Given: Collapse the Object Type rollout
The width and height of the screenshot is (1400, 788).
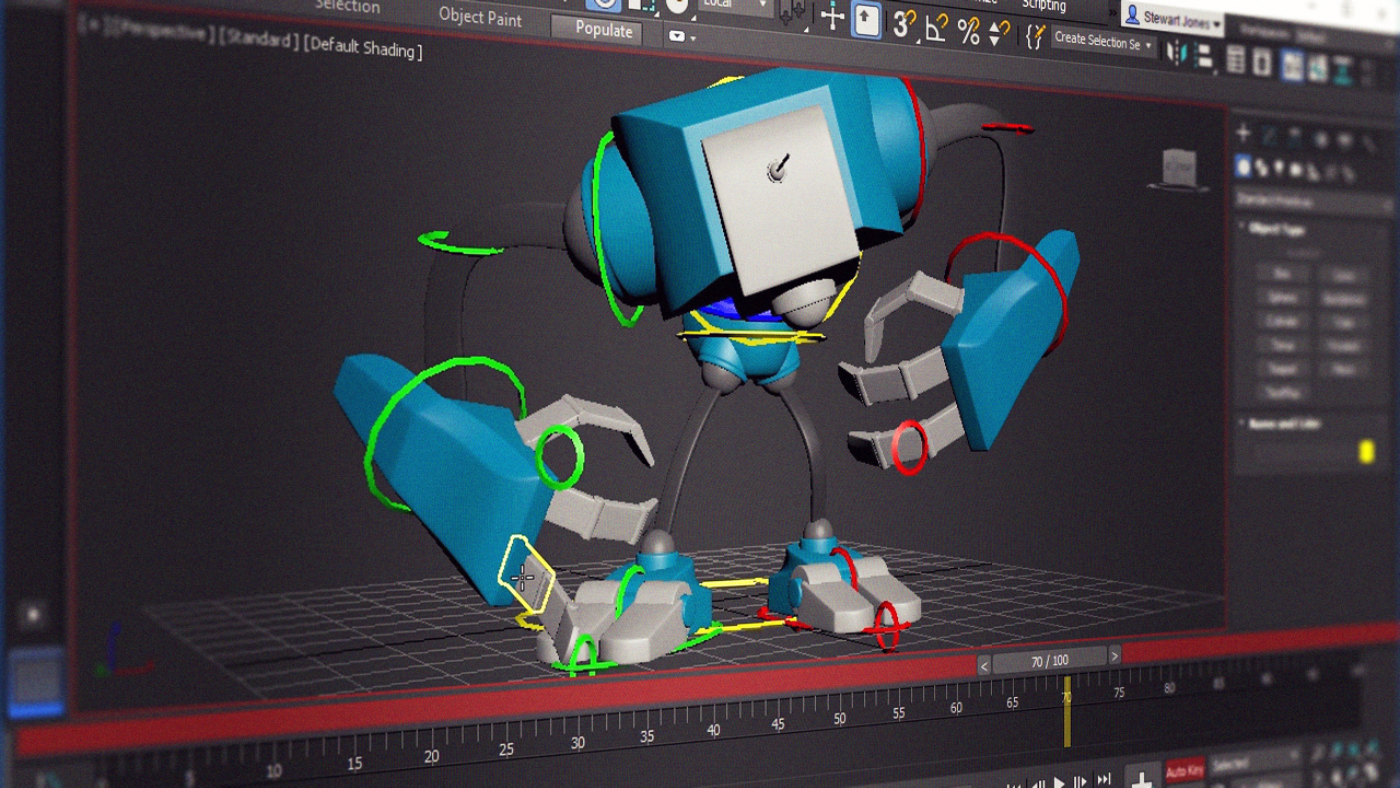Looking at the screenshot, I should (1275, 229).
